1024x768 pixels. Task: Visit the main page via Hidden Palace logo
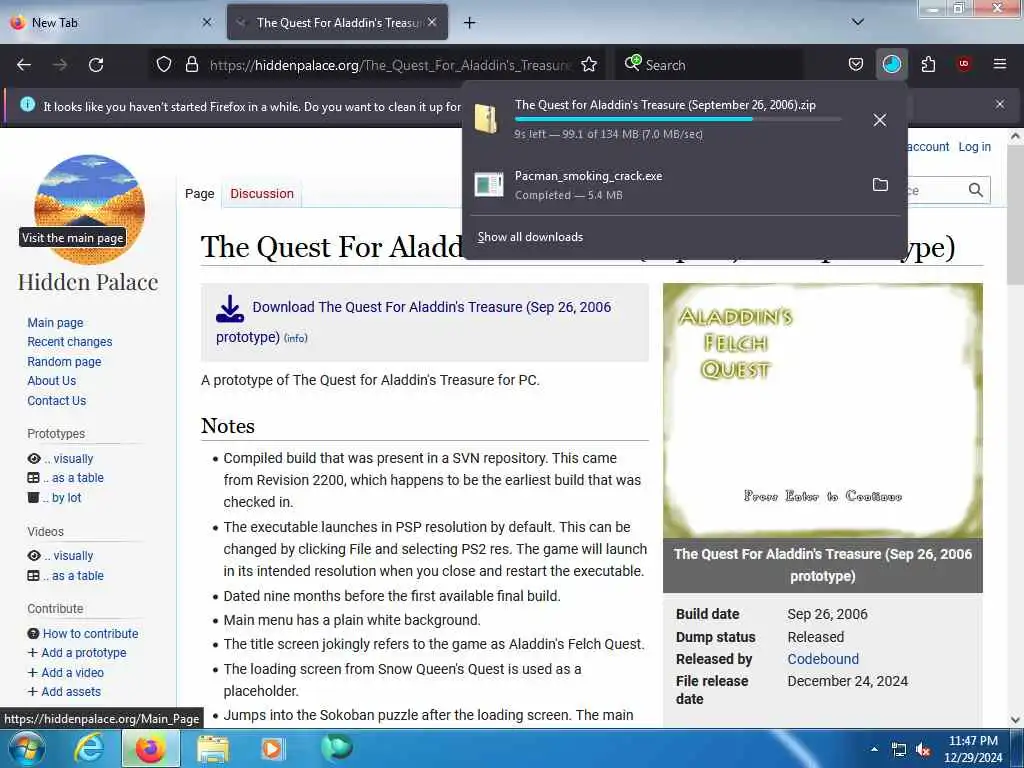(89, 209)
